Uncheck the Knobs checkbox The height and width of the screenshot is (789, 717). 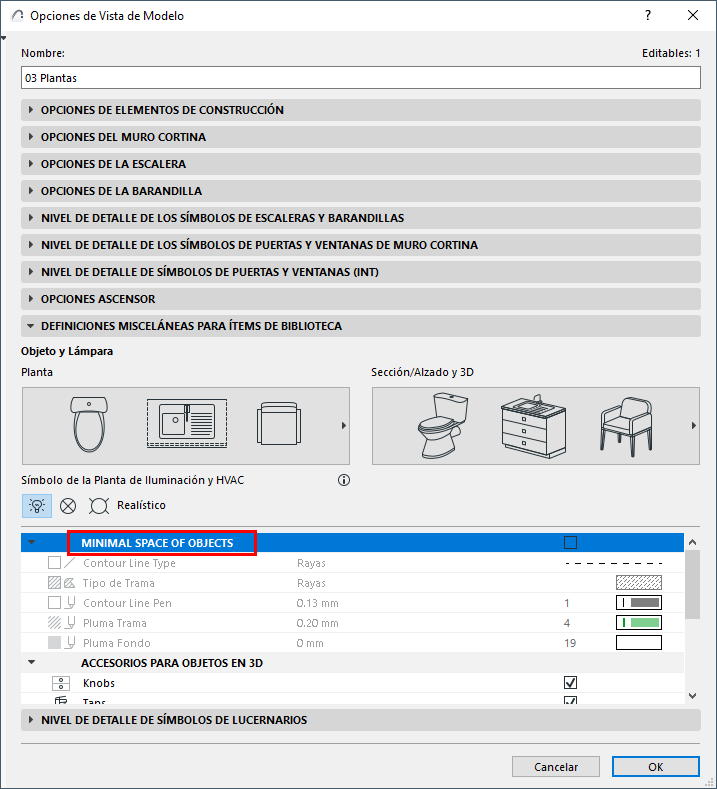click(x=571, y=683)
